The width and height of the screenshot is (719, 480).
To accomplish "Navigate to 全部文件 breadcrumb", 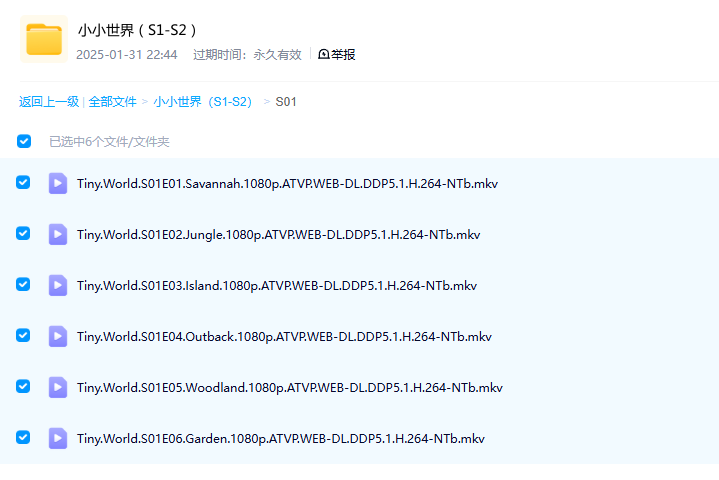I will point(112,102).
